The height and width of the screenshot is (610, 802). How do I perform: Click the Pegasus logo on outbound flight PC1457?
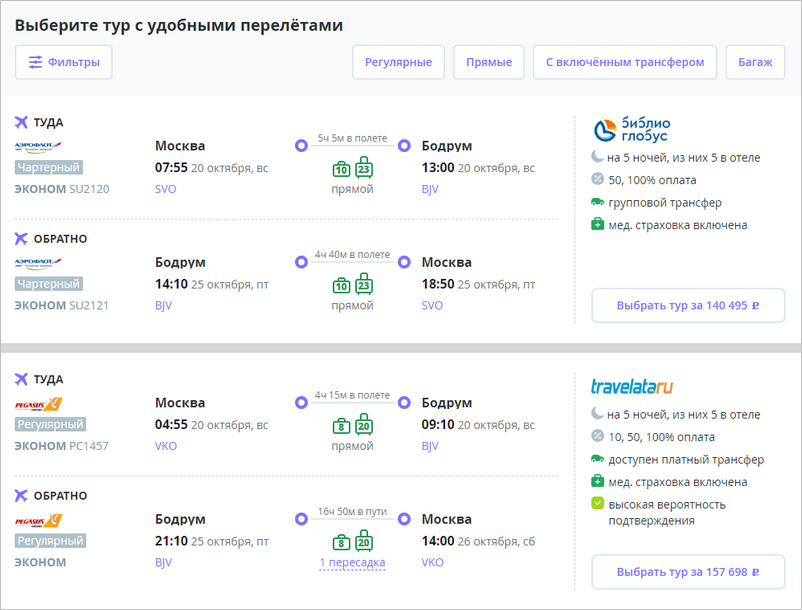38,404
